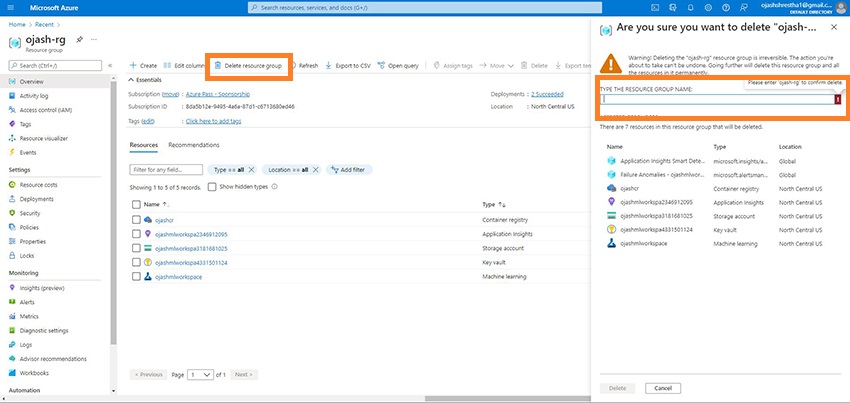Click Create in the toolbar
Screen dimensions: 850x403
pyautogui.click(x=143, y=66)
